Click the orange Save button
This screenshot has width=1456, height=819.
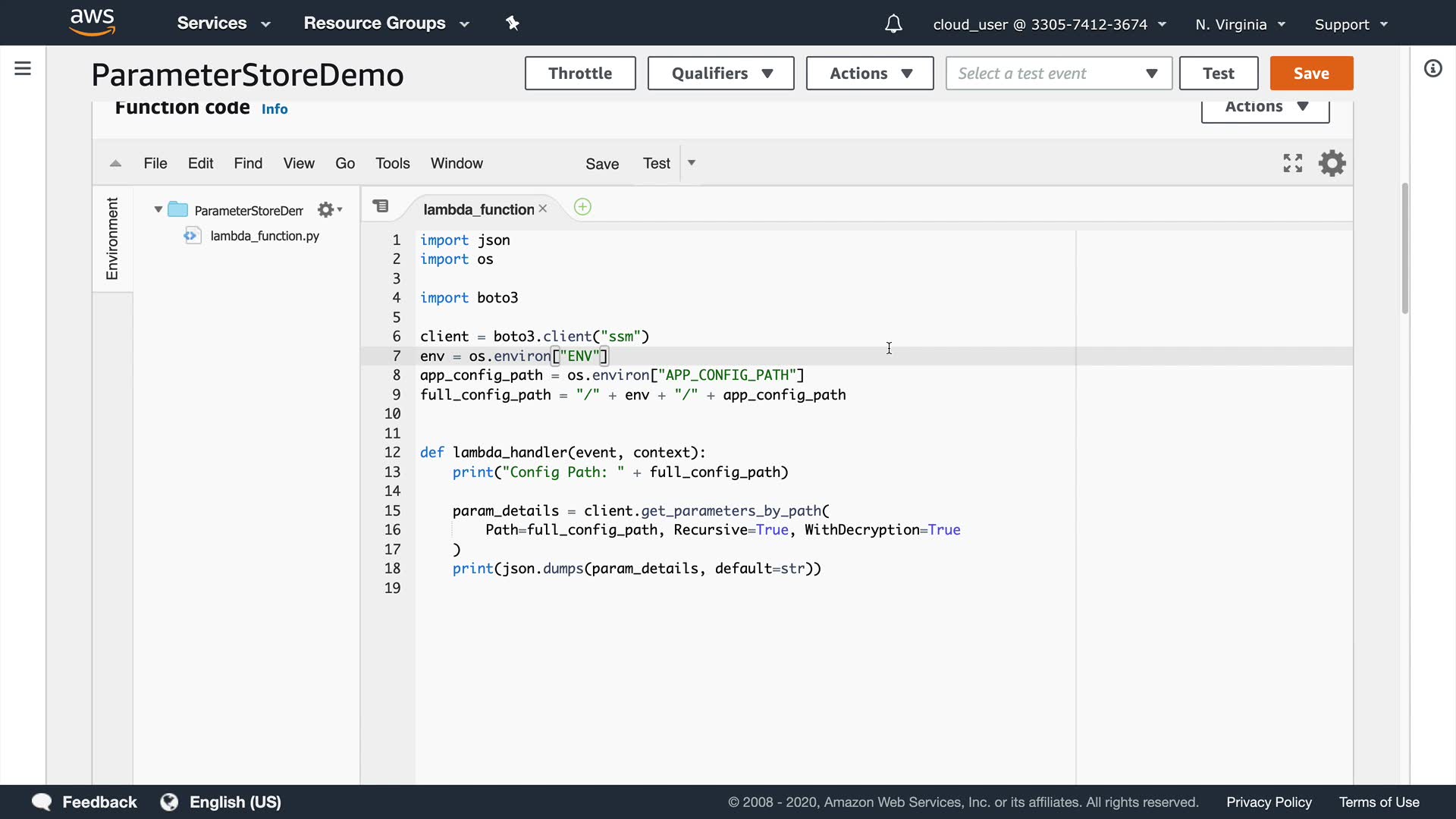tap(1311, 74)
